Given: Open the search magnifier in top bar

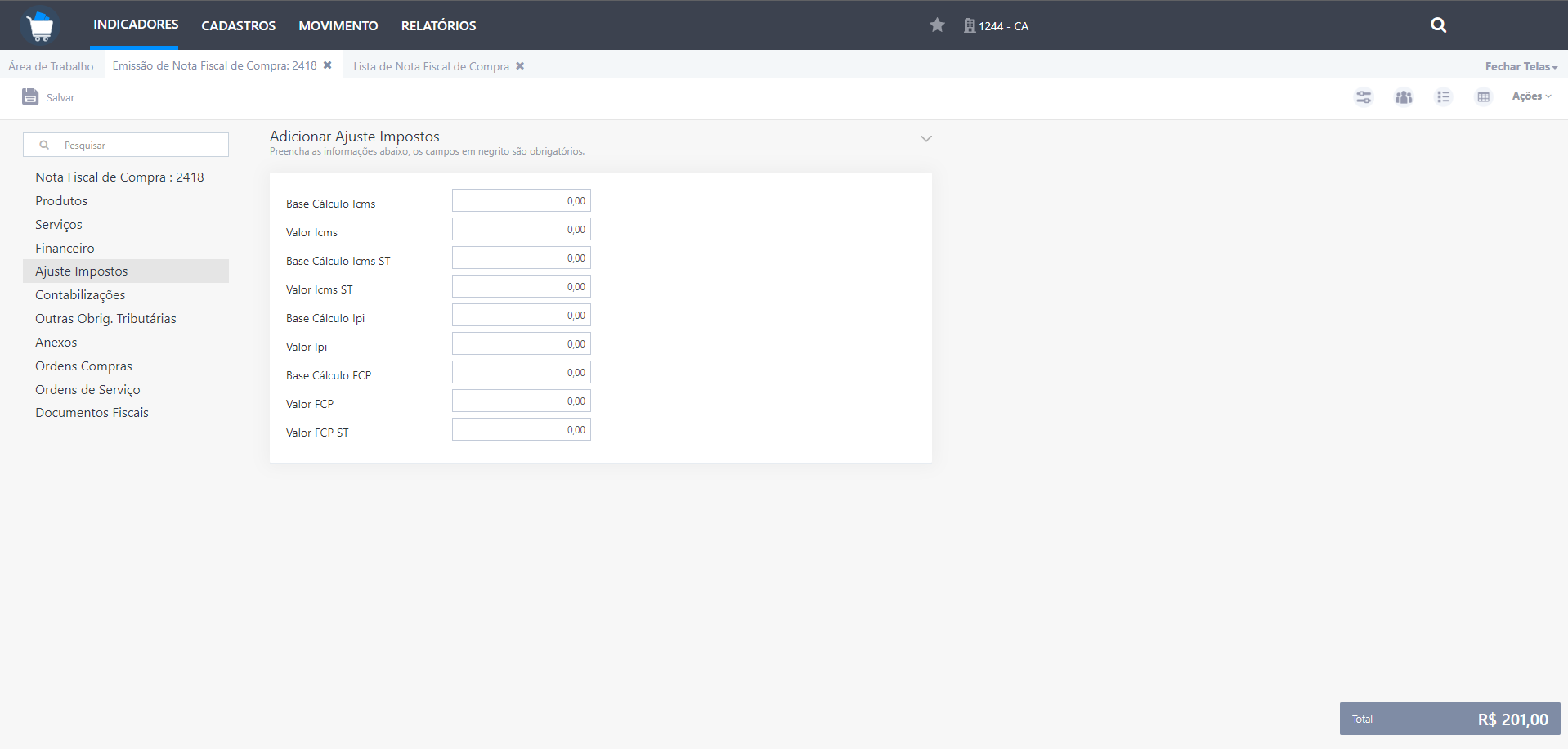Looking at the screenshot, I should point(1439,25).
